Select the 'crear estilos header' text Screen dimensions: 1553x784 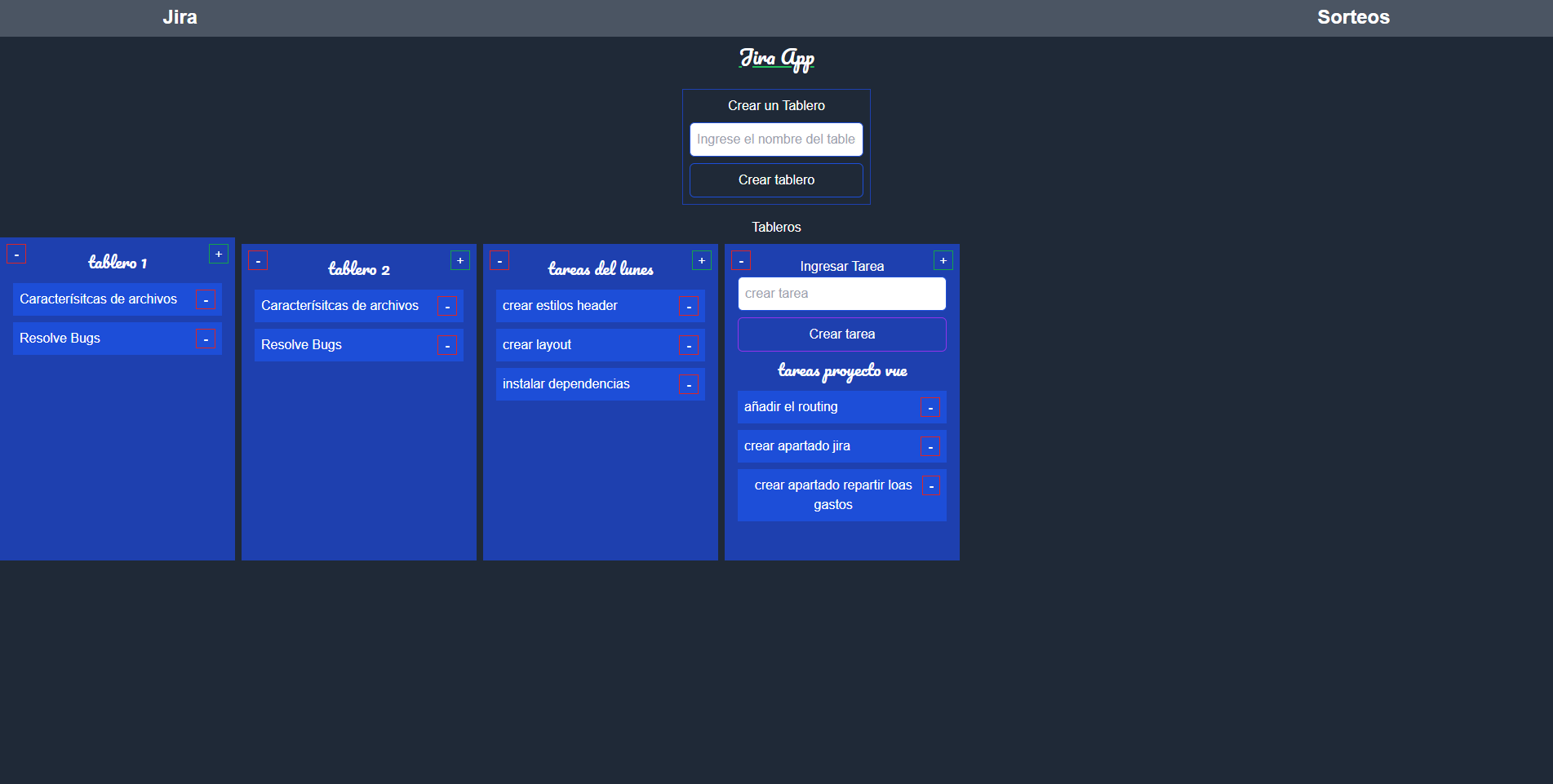[x=560, y=306]
